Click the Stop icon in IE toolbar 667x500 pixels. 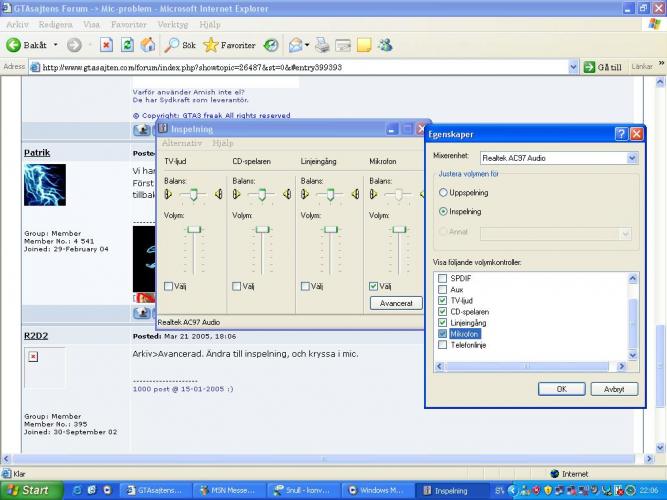[106, 45]
